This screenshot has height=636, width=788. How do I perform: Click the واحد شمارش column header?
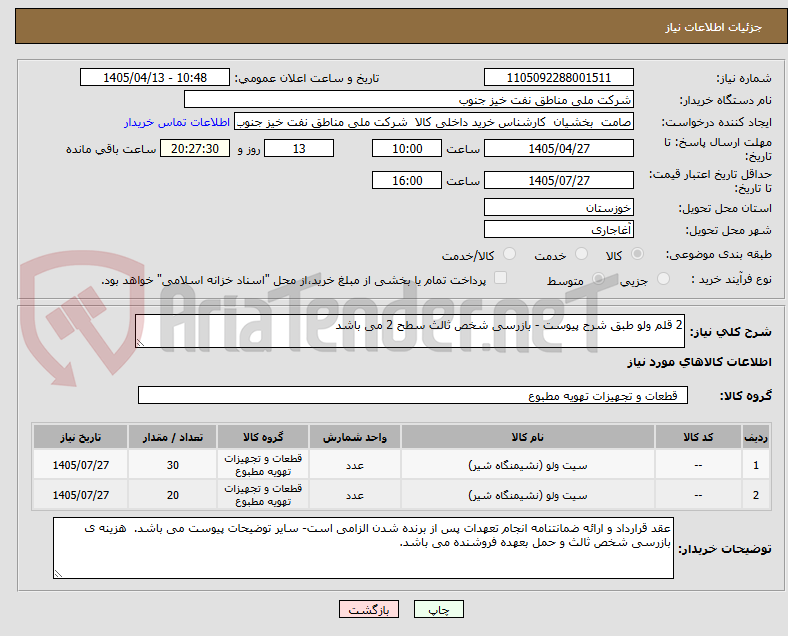tap(355, 437)
